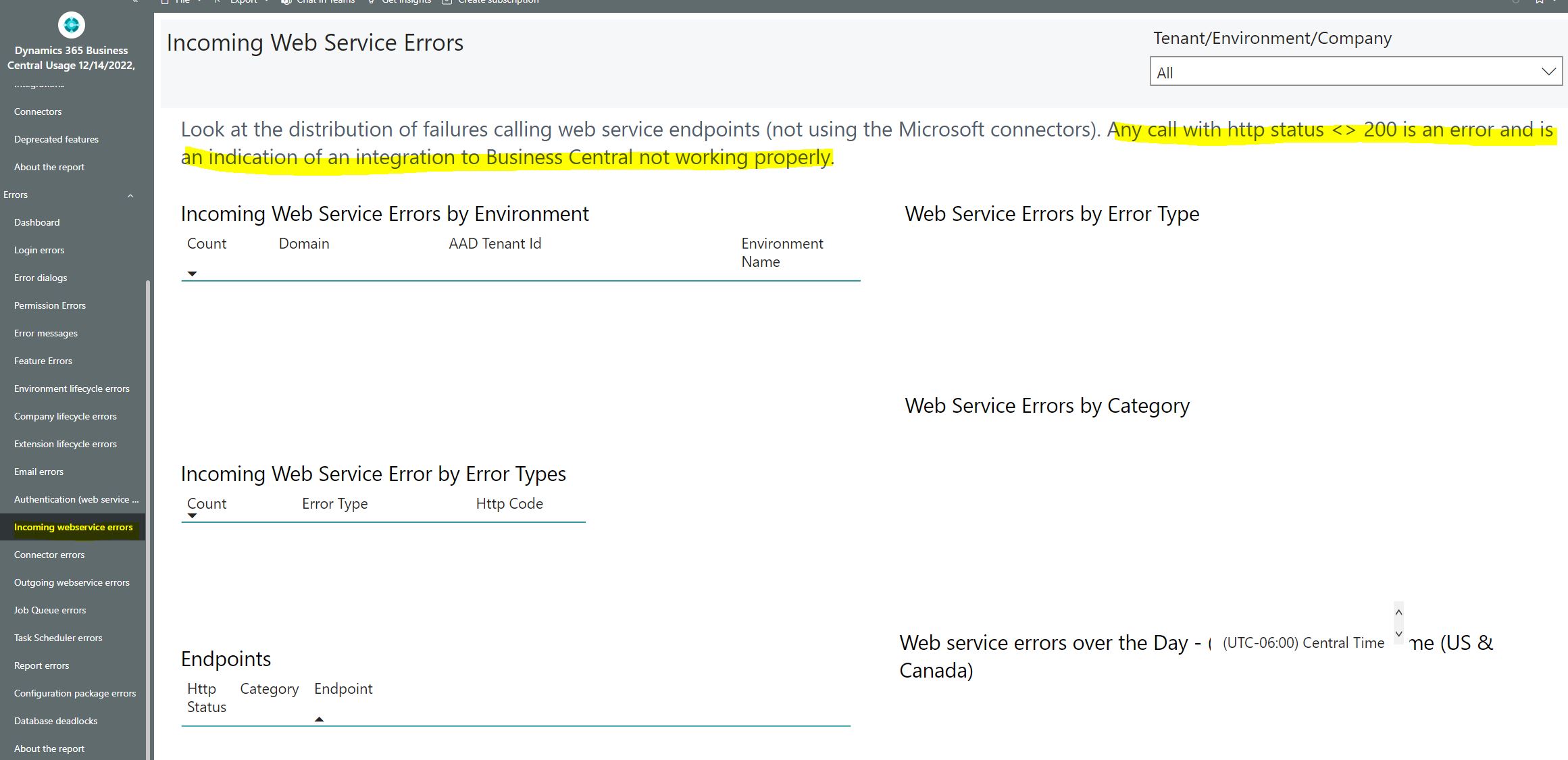Open the Database deadlocks page
Screen dimensions: 1568x760
55,721
